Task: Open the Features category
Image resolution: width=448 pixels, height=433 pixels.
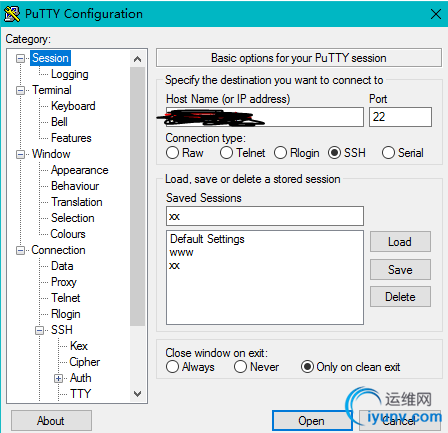Action: point(71,138)
